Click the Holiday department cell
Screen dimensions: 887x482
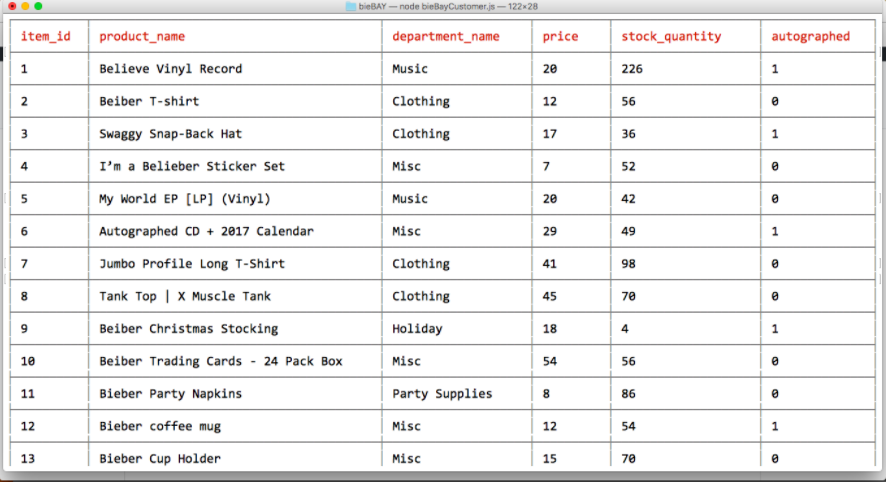coord(417,329)
